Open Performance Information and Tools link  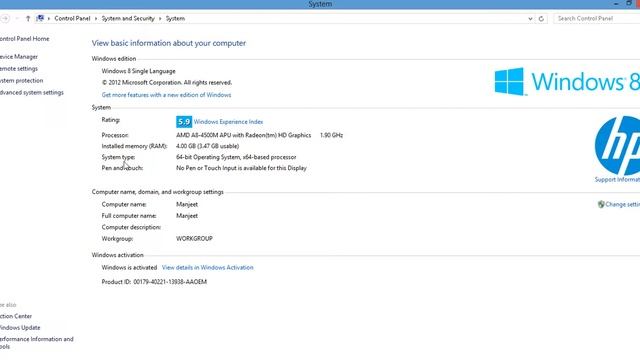(36, 343)
